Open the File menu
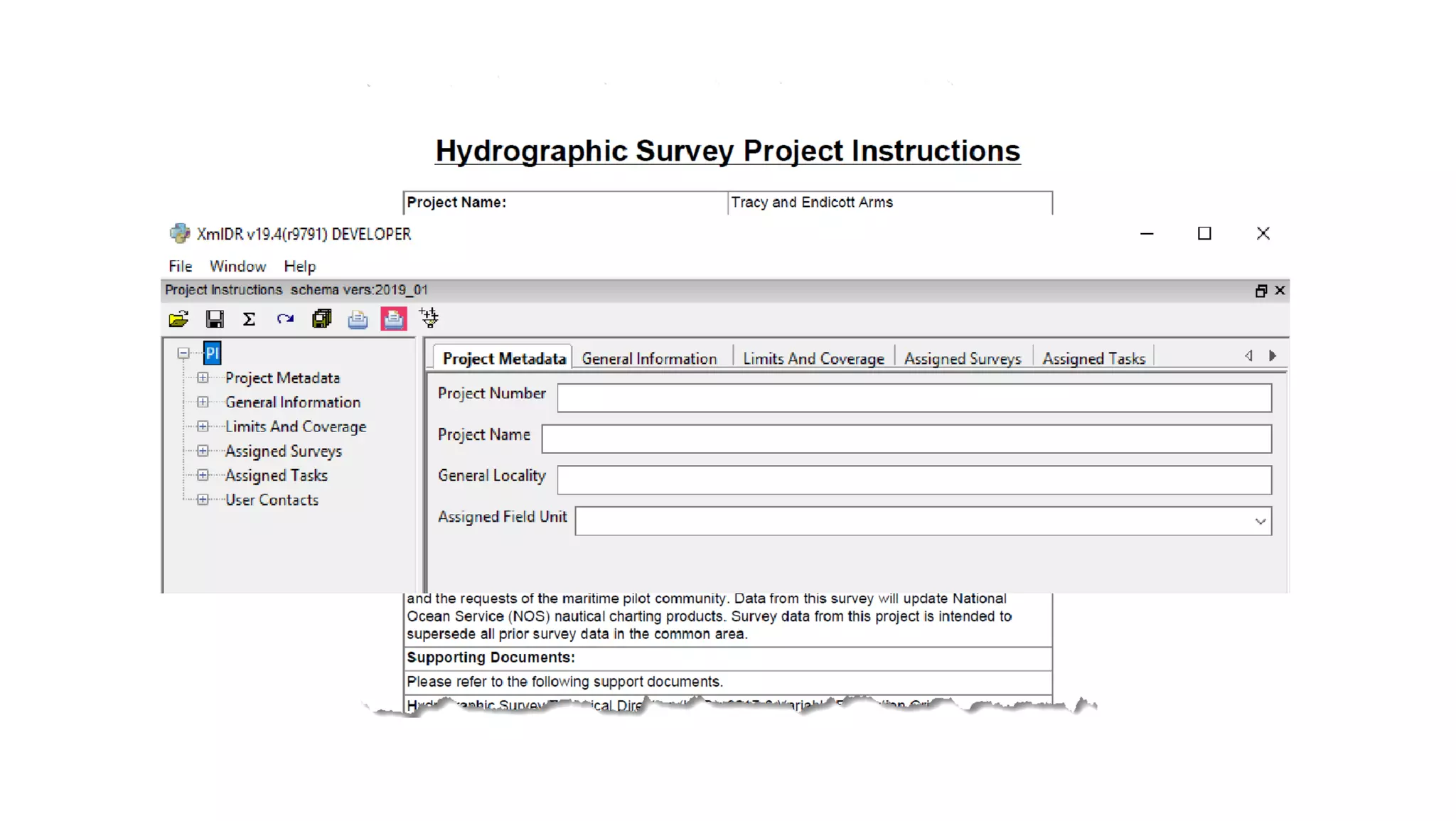 click(x=180, y=267)
